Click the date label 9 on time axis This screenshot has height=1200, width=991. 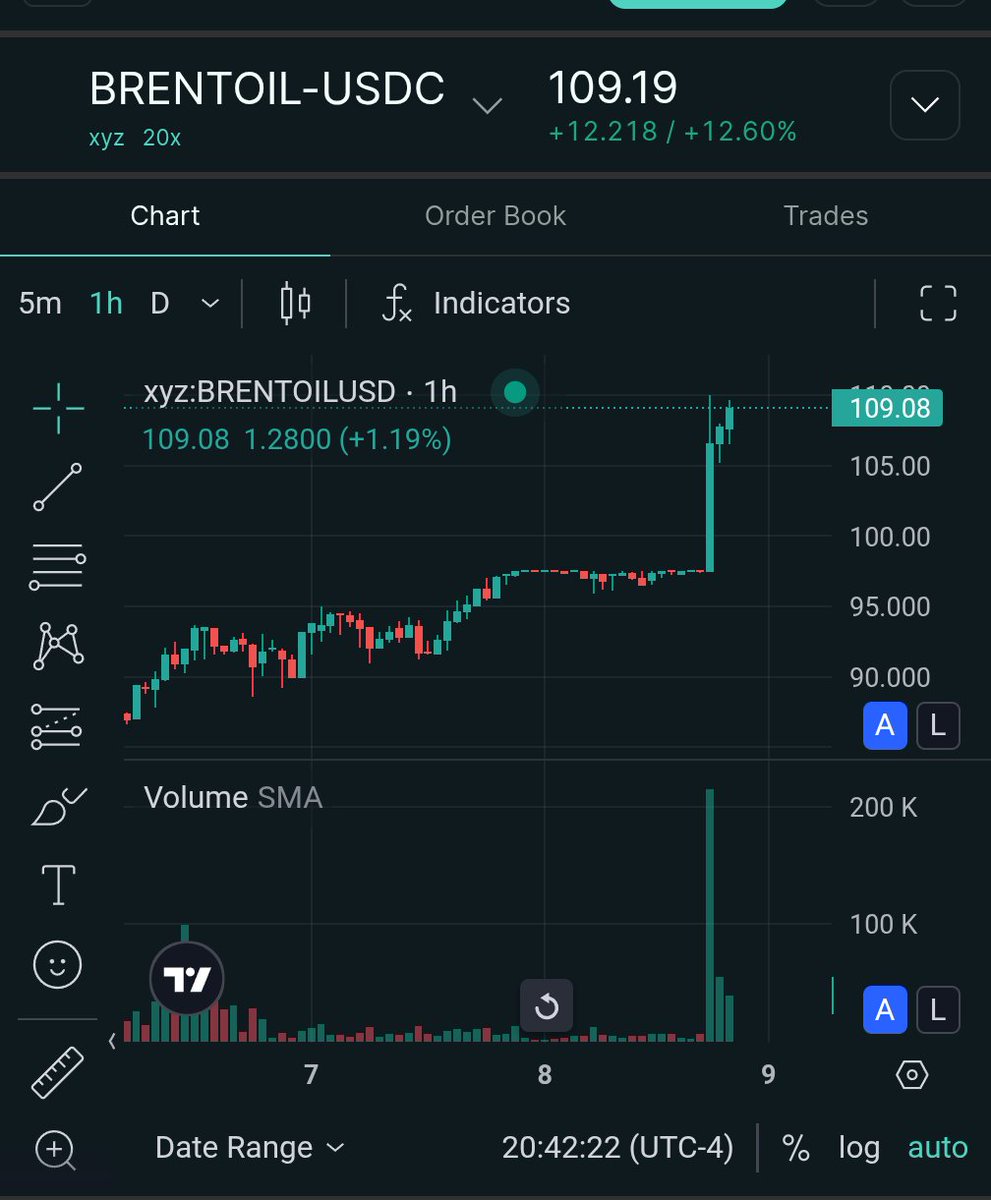pyautogui.click(x=768, y=1075)
